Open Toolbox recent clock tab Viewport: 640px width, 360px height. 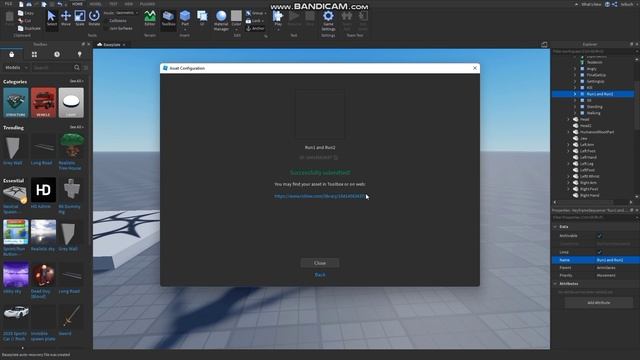(57, 54)
